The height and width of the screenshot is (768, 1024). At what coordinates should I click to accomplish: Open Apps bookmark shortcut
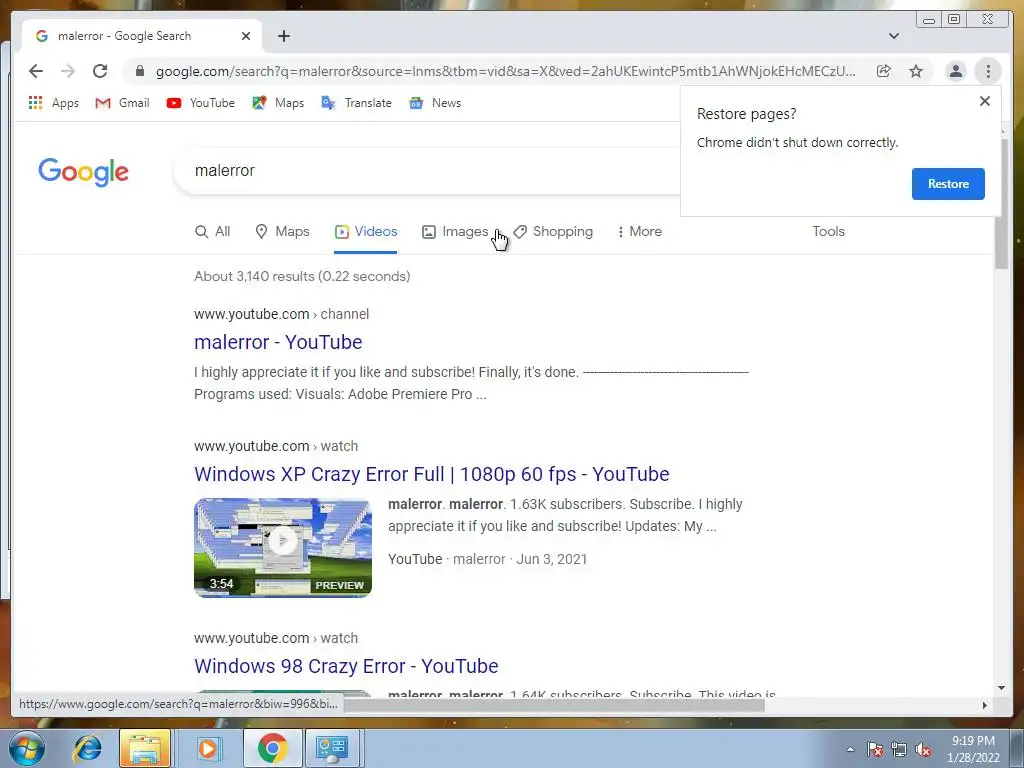tap(54, 103)
